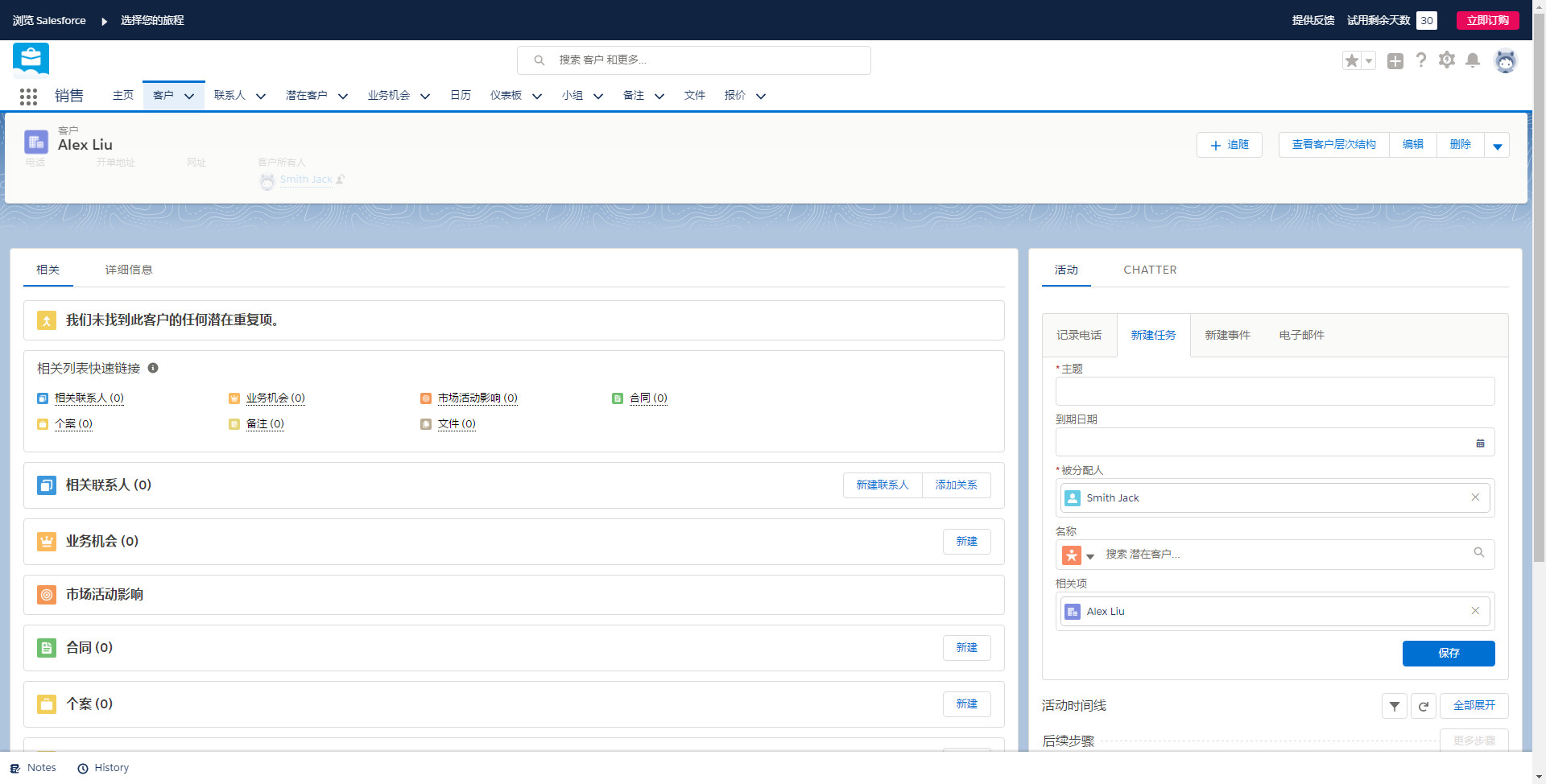Open the Setup gear icon
This screenshot has width=1546, height=784.
tap(1447, 60)
